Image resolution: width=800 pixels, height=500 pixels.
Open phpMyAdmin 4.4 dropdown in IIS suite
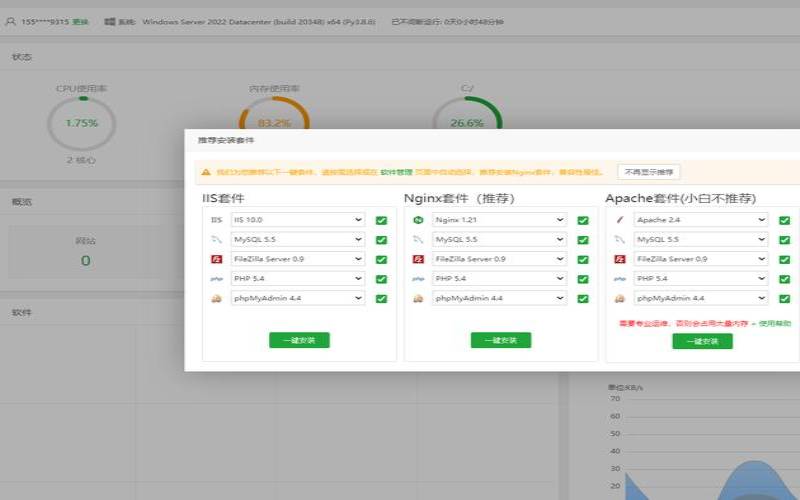[298, 298]
